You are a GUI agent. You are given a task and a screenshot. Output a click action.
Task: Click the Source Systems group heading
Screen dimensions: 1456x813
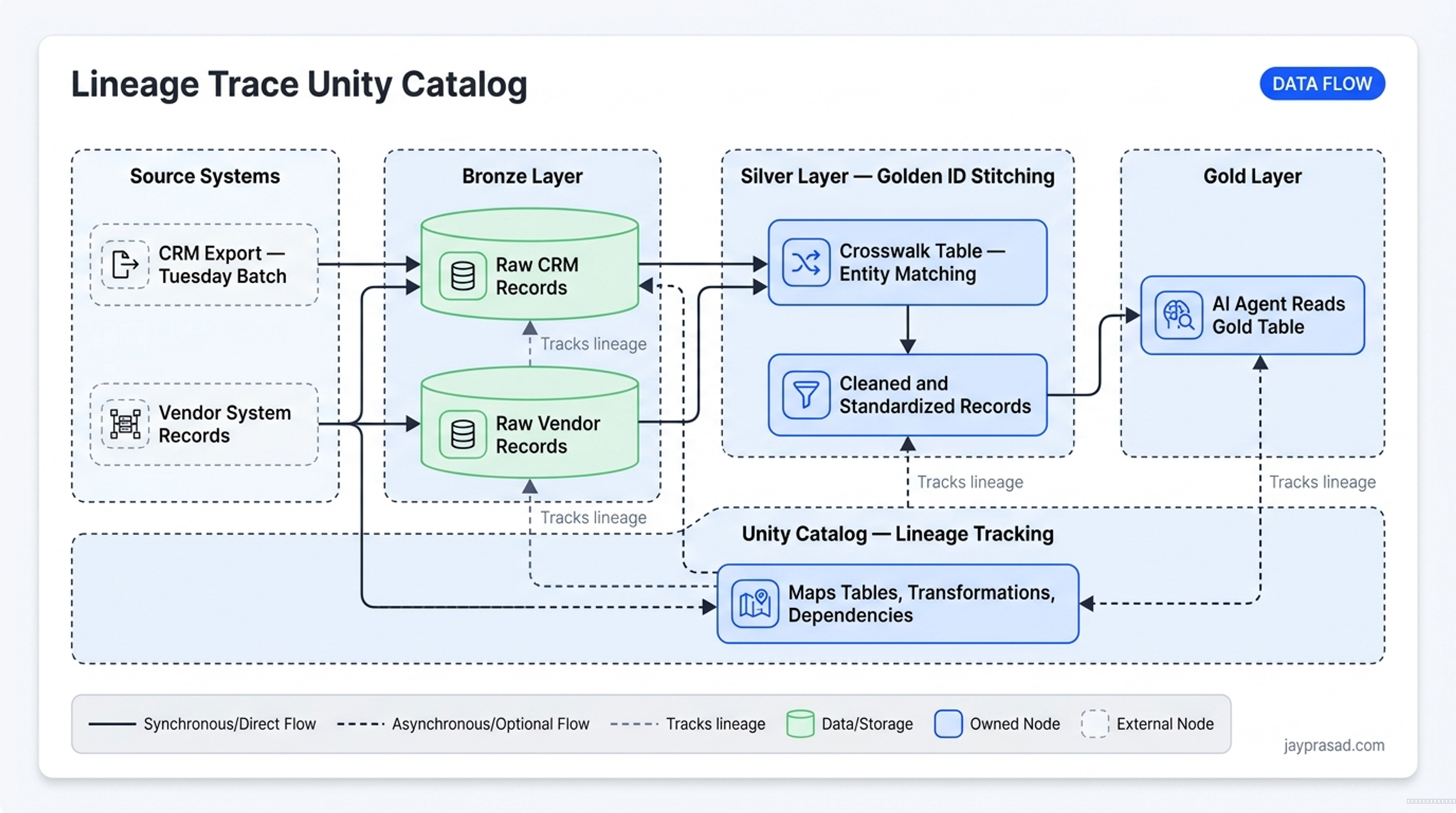pyautogui.click(x=205, y=176)
